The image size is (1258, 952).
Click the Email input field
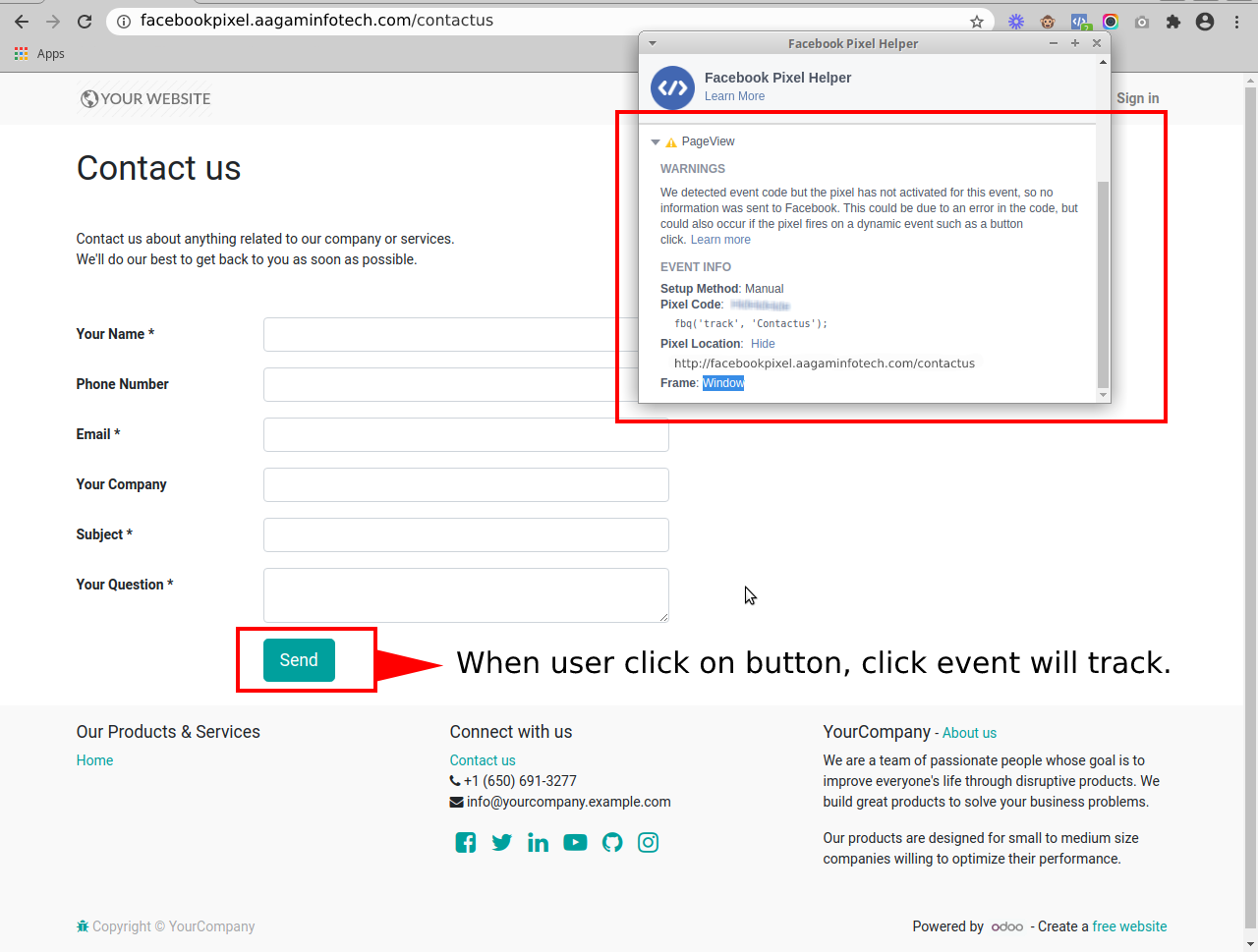click(x=466, y=435)
